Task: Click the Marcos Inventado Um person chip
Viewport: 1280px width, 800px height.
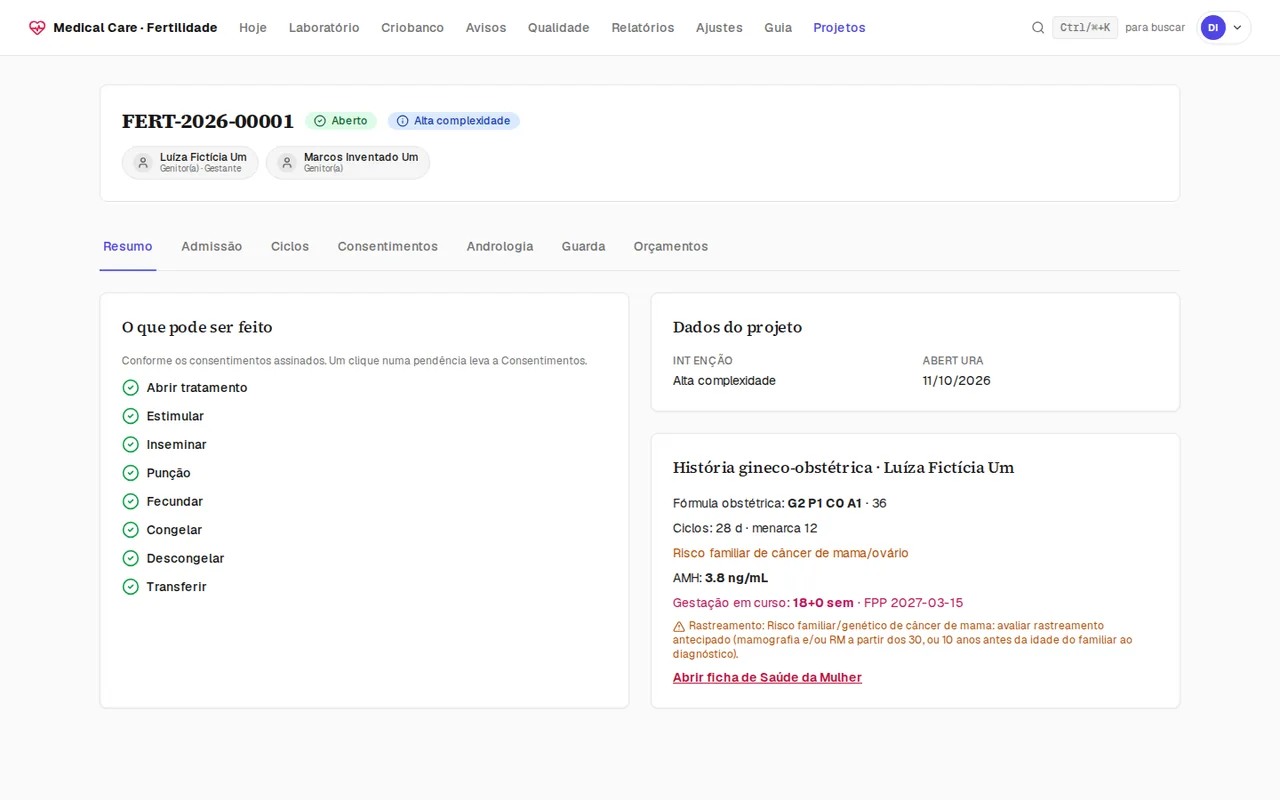Action: tap(348, 163)
